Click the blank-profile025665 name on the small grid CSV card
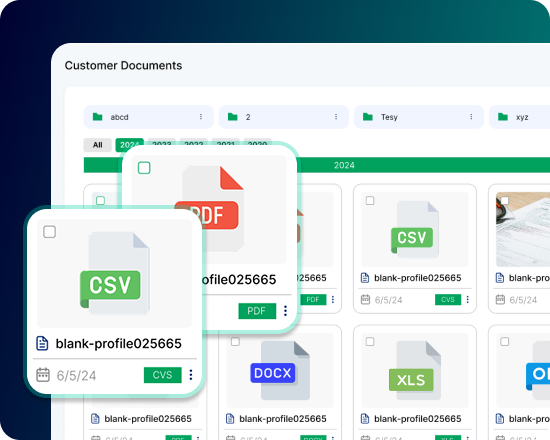550x440 pixels. (x=418, y=278)
